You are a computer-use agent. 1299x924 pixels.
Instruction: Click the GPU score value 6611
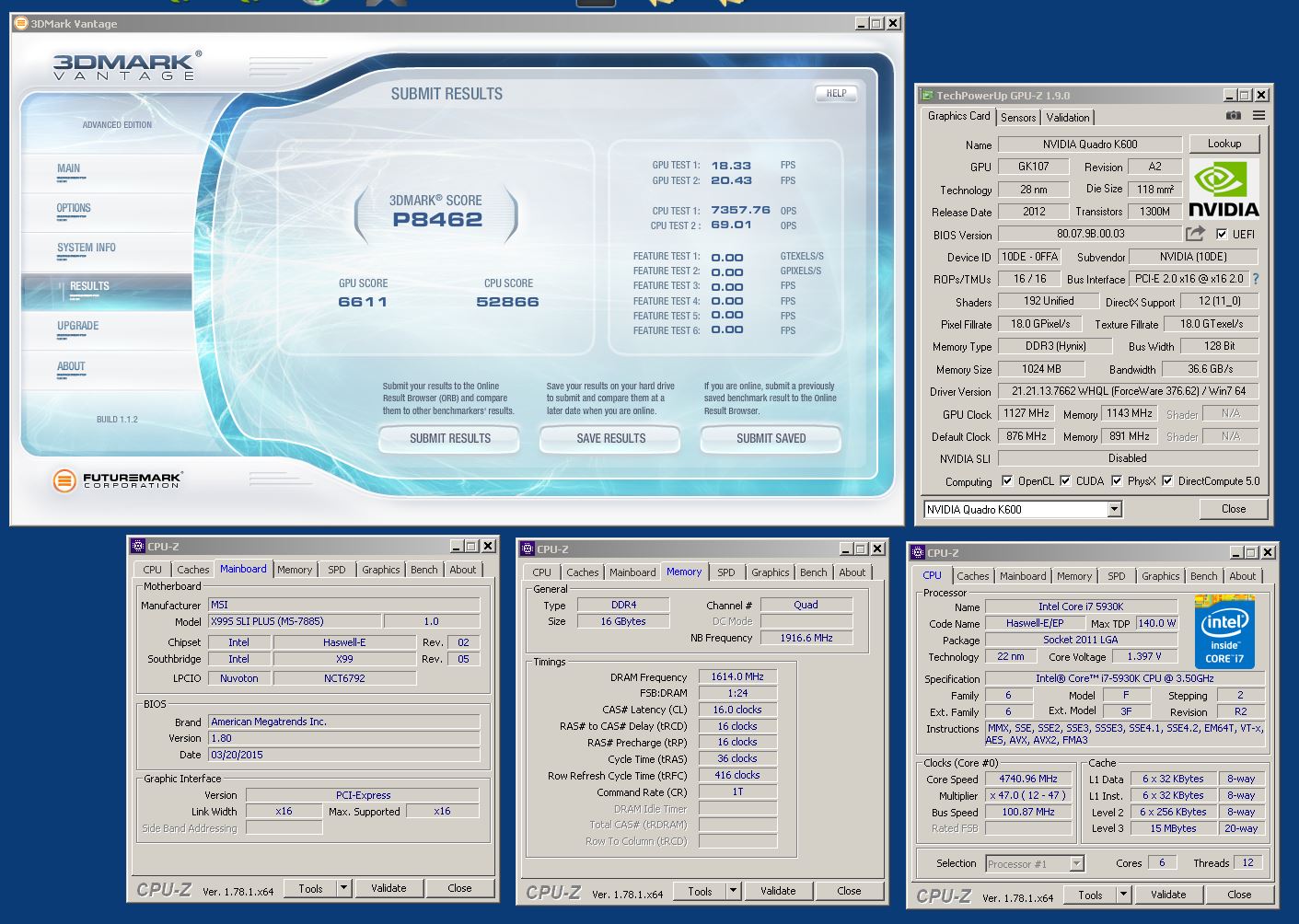(363, 302)
